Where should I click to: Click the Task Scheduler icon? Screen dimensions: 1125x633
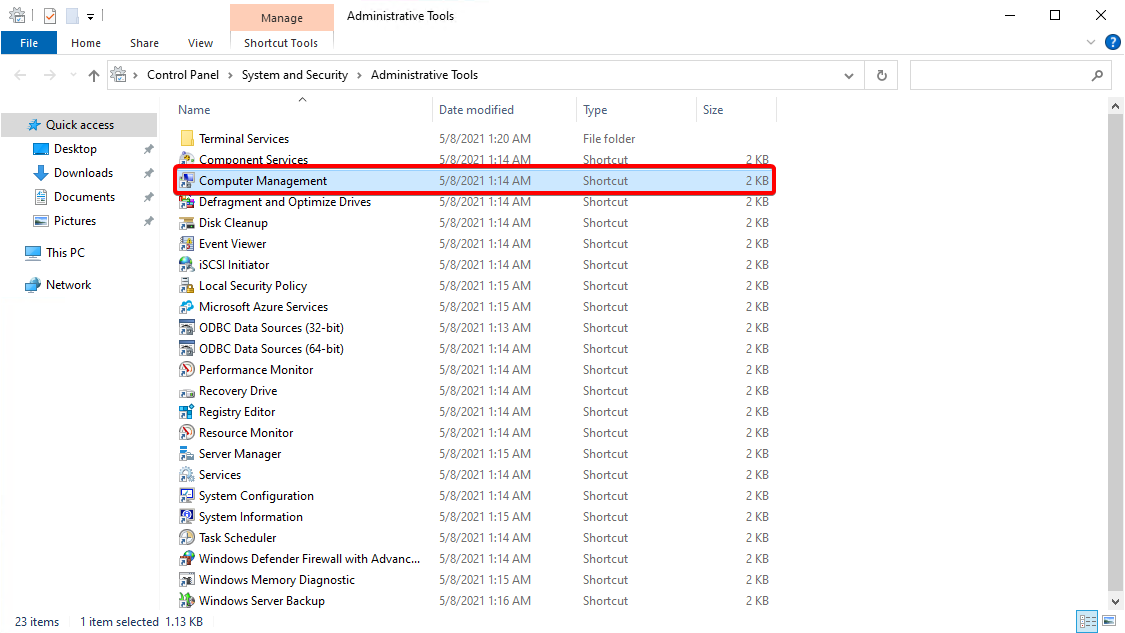186,538
